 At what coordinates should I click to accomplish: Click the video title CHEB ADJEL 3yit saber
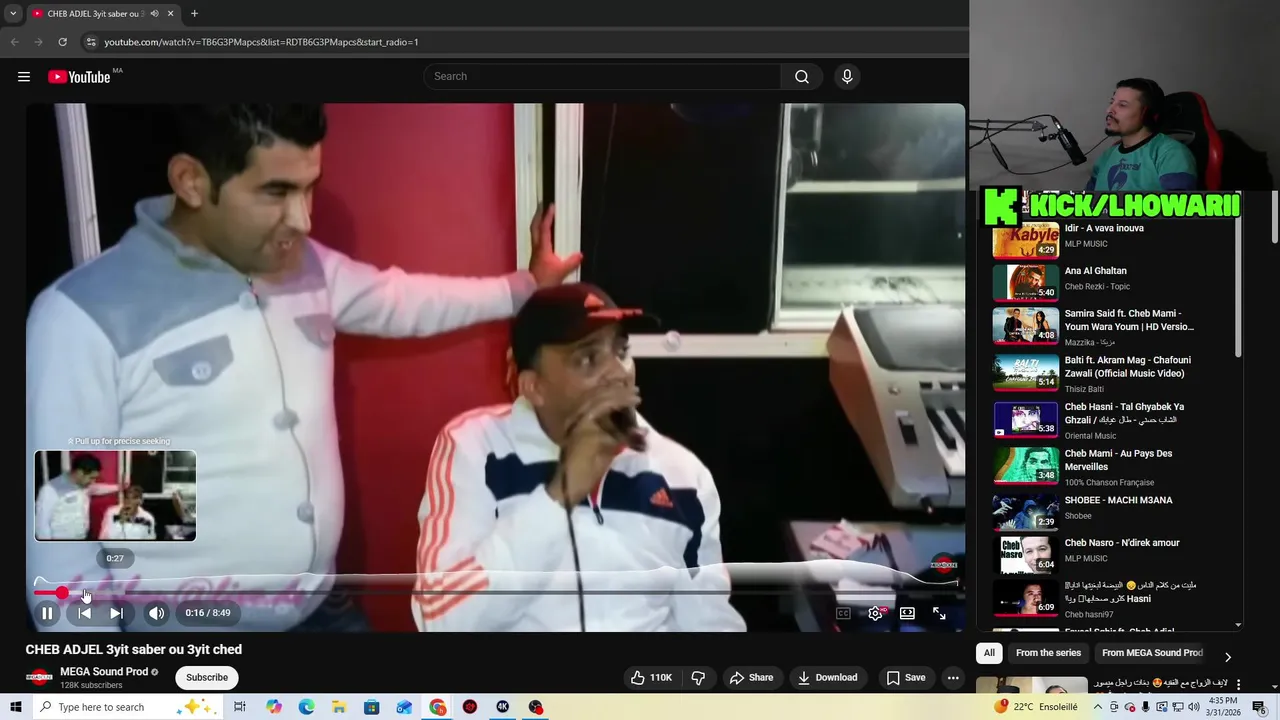click(x=134, y=649)
